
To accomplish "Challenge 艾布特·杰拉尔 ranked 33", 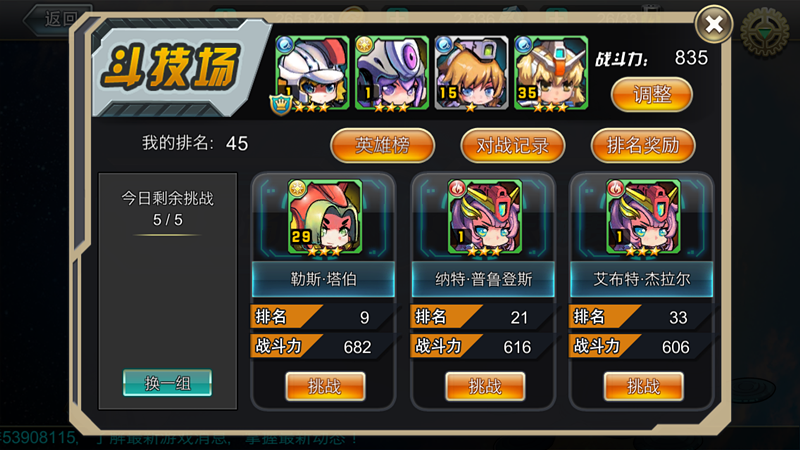I will pos(643,386).
